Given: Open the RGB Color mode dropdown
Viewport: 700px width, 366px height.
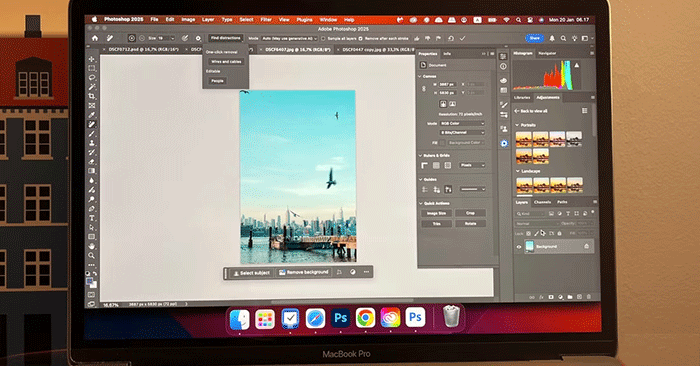Looking at the screenshot, I should point(462,124).
